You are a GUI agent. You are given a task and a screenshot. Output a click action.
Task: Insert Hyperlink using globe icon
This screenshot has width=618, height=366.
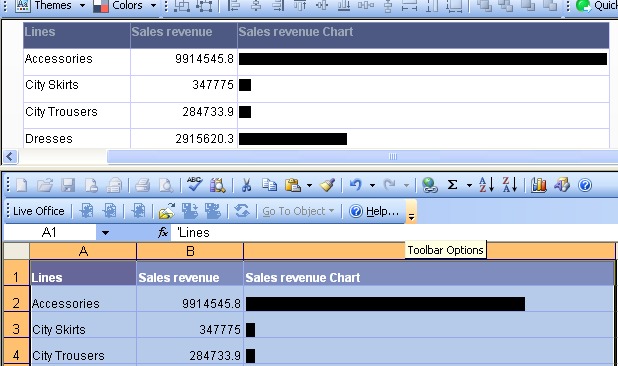[x=430, y=185]
